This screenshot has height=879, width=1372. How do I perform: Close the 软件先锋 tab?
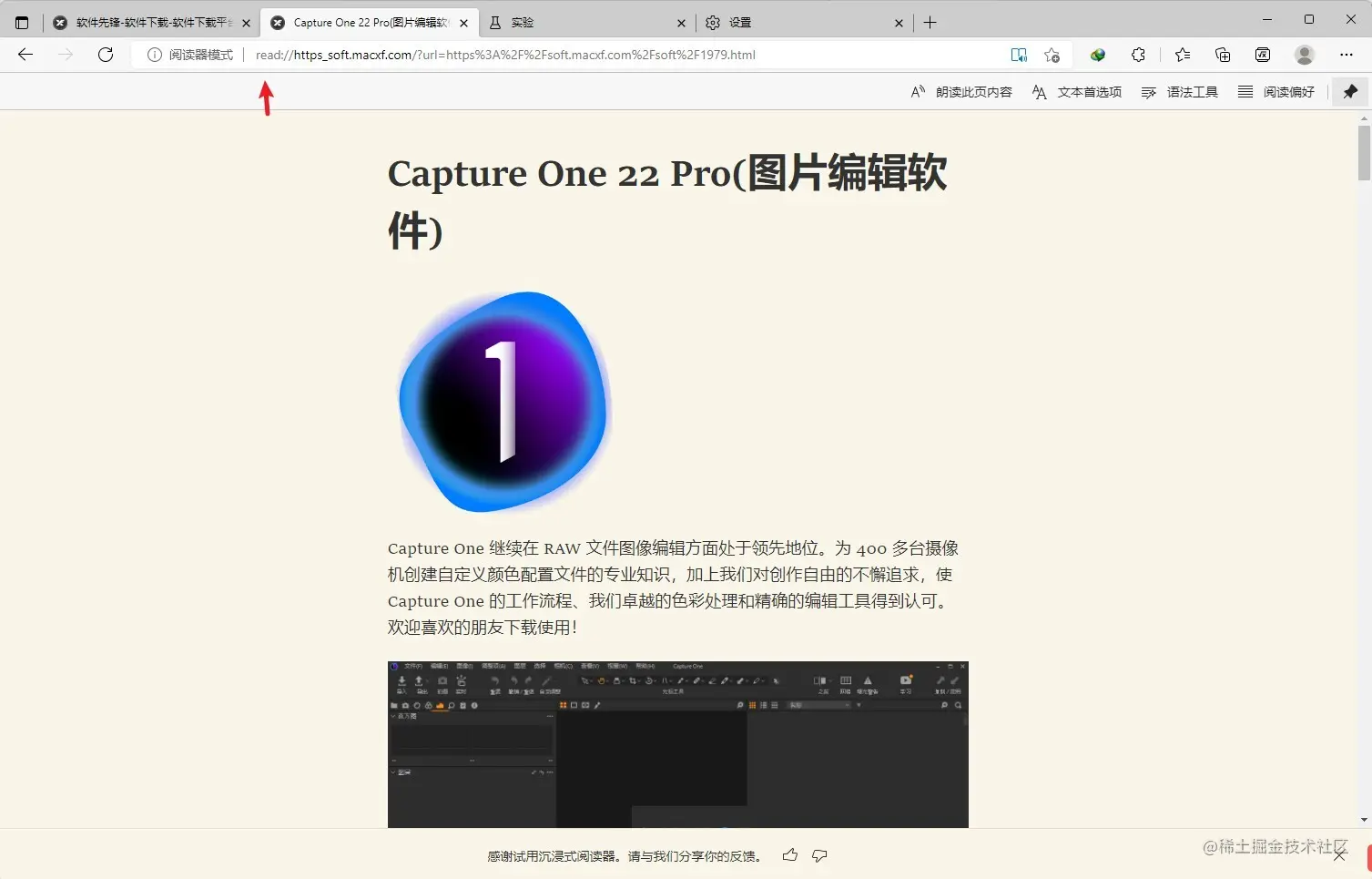pos(246,23)
